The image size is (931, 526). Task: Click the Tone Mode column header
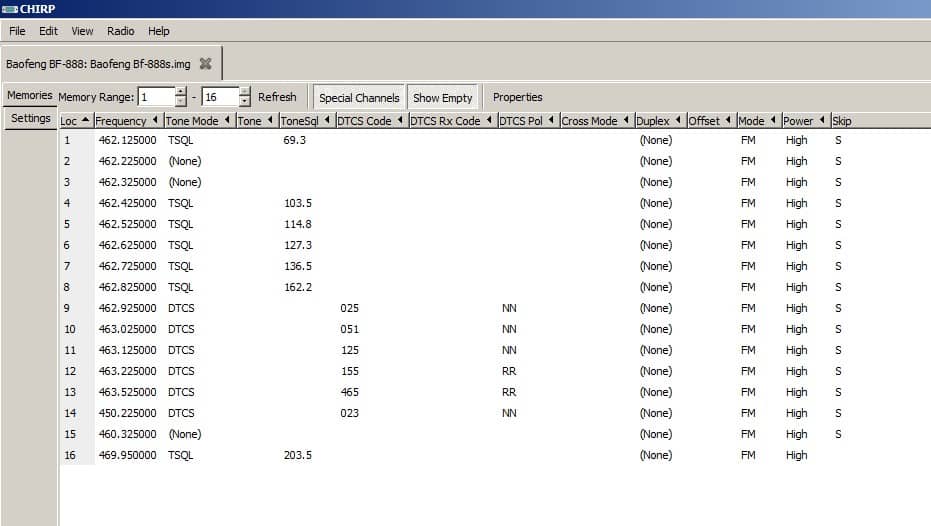click(198, 121)
